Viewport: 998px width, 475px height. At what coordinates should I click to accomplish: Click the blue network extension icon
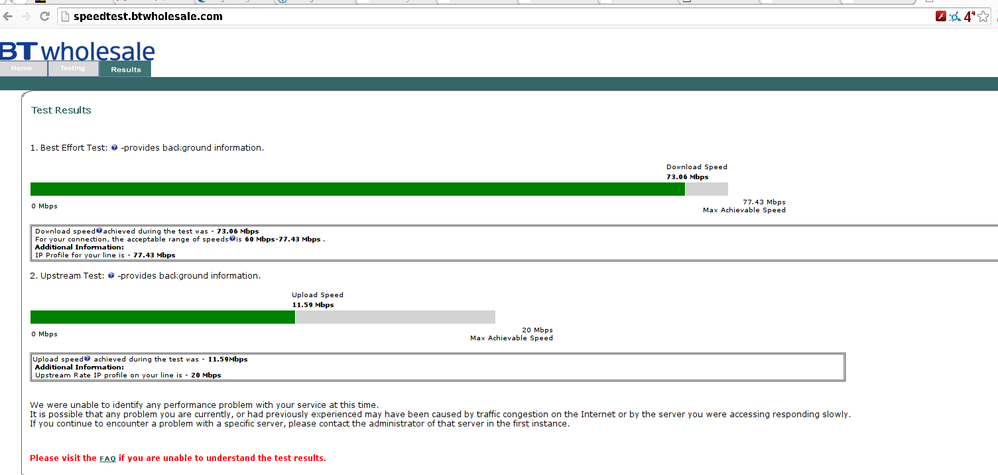coord(955,17)
